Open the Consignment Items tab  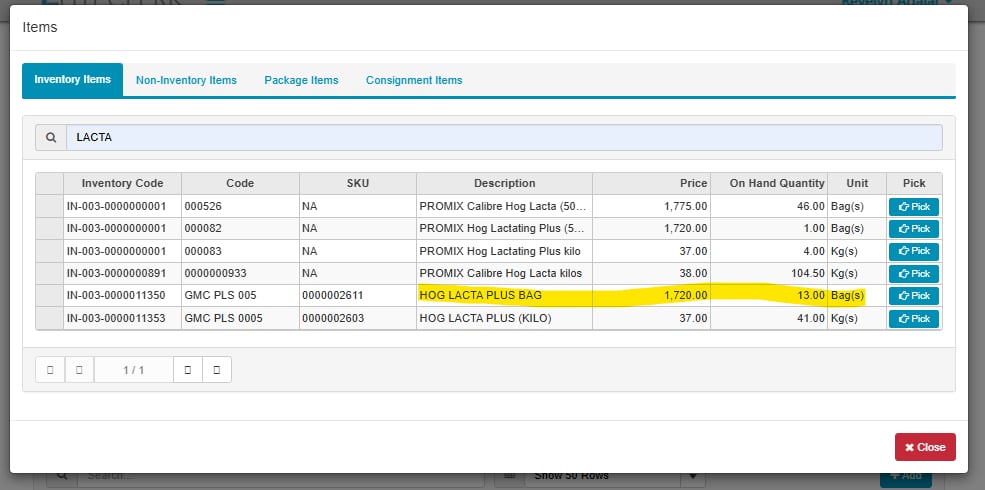pos(414,80)
